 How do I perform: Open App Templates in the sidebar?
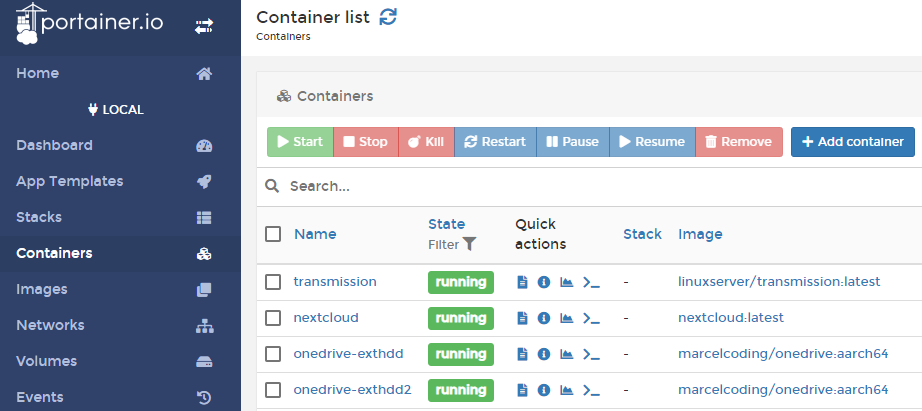pyautogui.click(x=69, y=181)
